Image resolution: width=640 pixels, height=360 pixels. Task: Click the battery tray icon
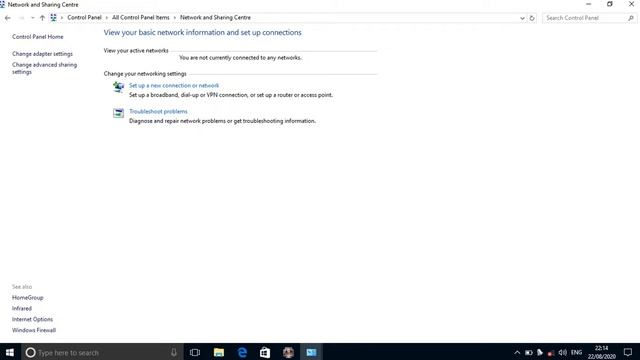pos(529,352)
